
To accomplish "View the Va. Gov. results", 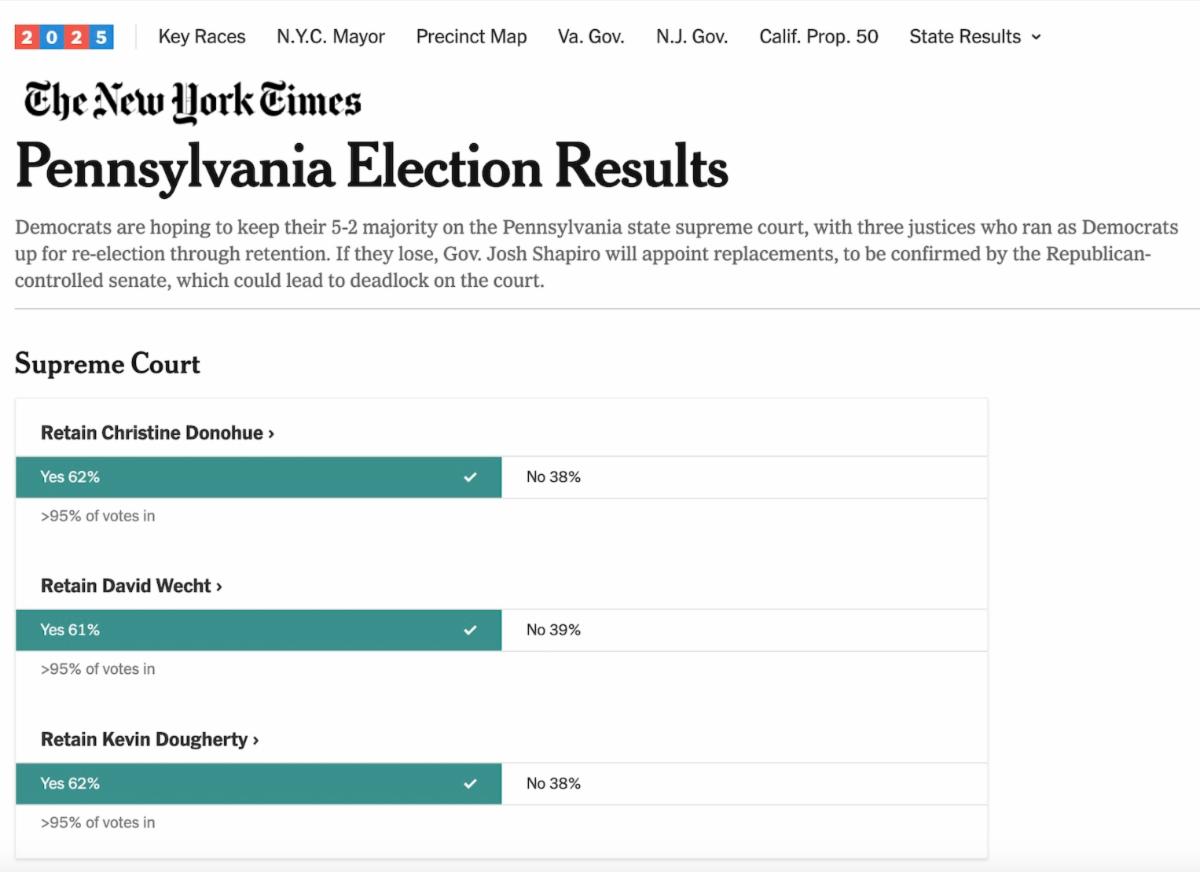I will pos(590,36).
